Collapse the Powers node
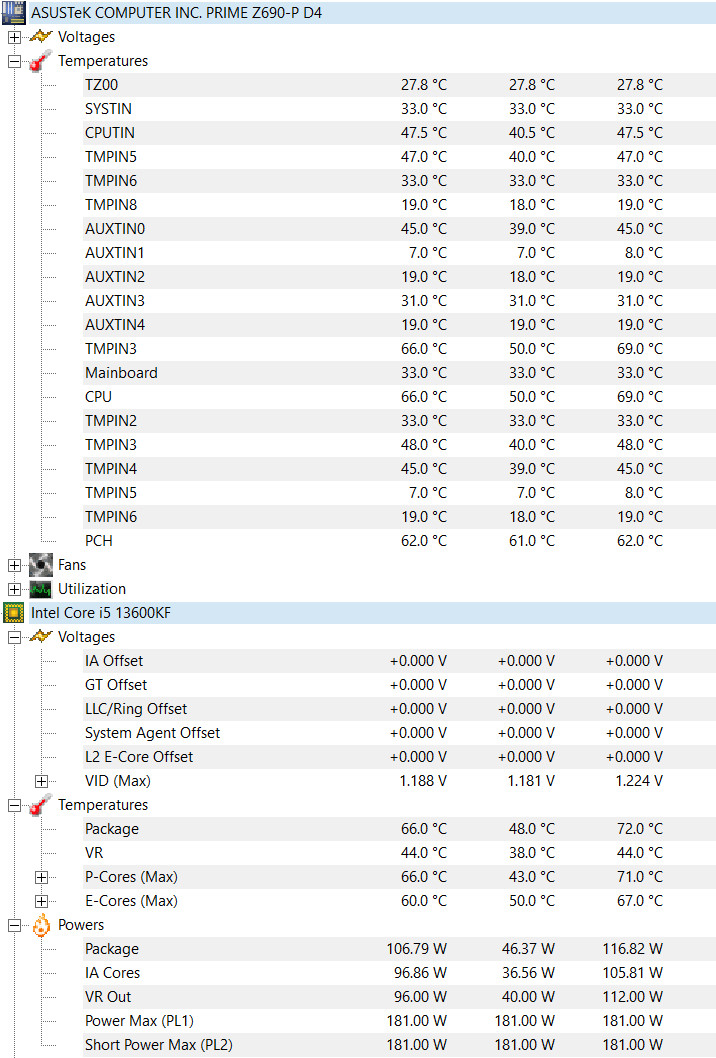Viewport: 716px width, 1058px height. pos(14,925)
